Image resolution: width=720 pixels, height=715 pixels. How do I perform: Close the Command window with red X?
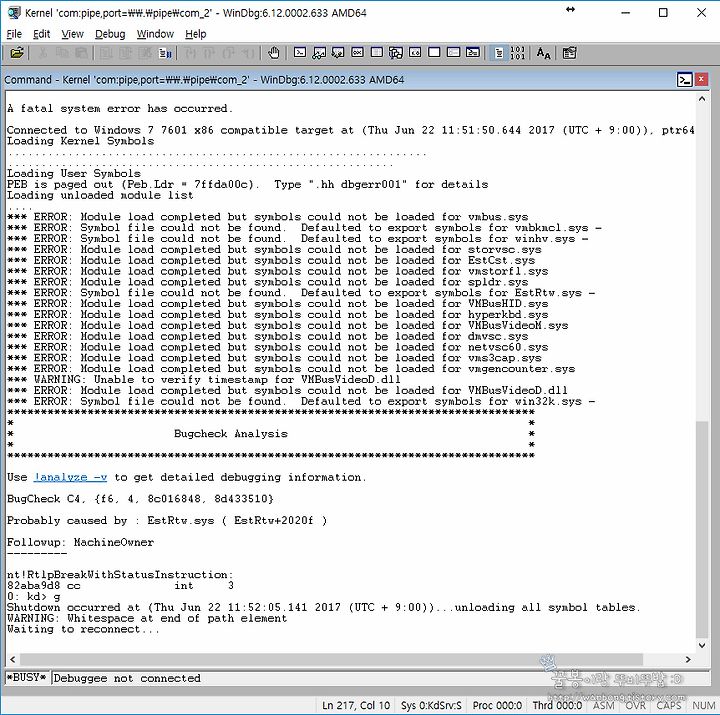(x=701, y=80)
